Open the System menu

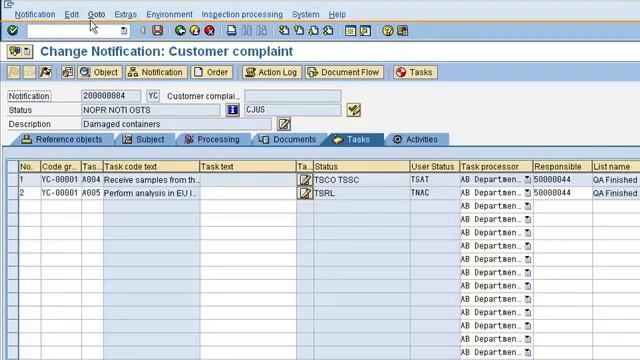(305, 14)
